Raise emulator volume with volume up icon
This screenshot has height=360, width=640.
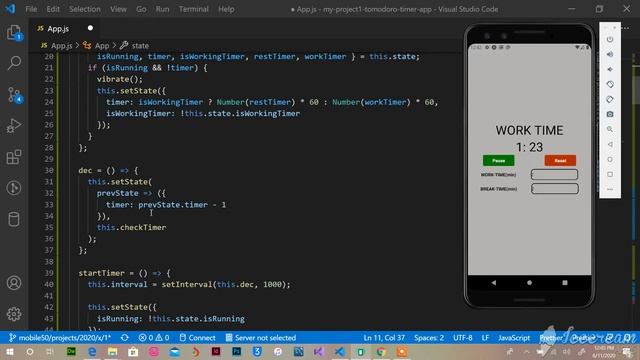pyautogui.click(x=610, y=54)
